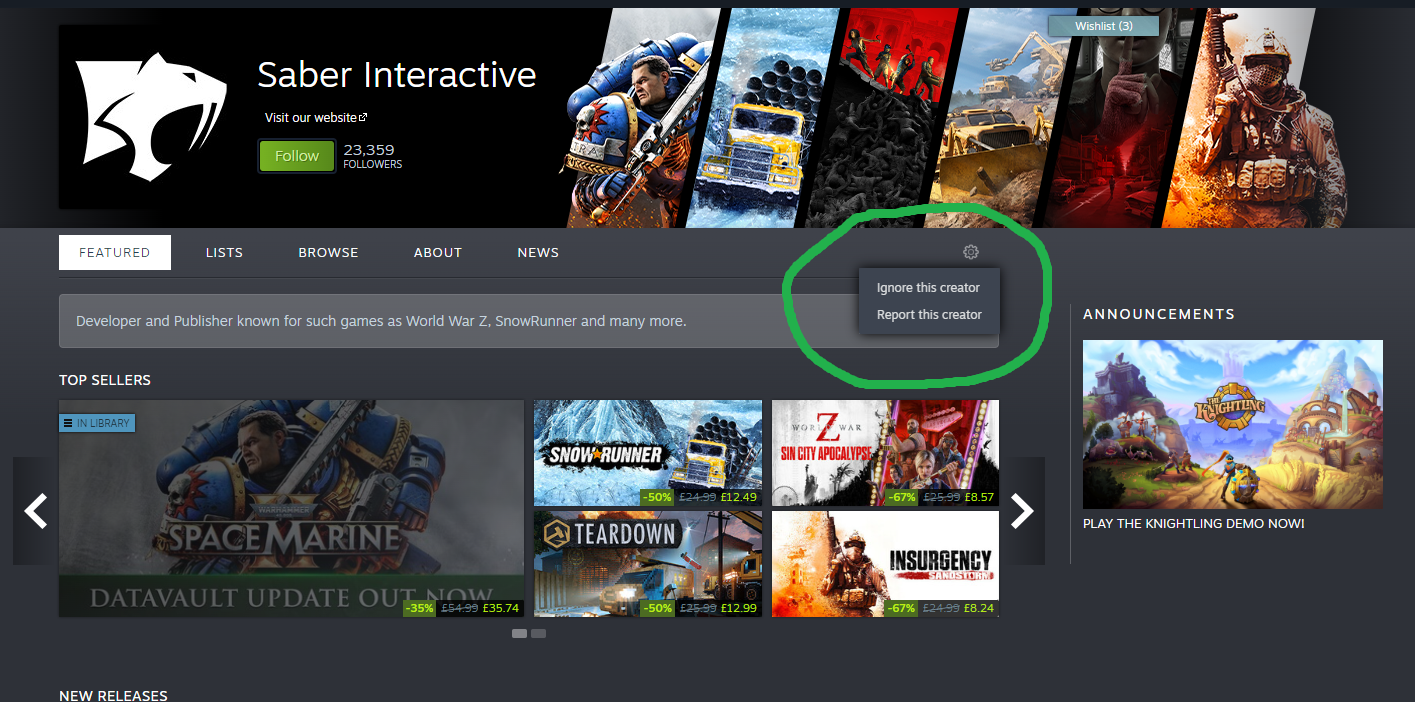Viewport: 1415px width, 702px height.
Task: Select the first carousel page dot
Action: tap(519, 633)
